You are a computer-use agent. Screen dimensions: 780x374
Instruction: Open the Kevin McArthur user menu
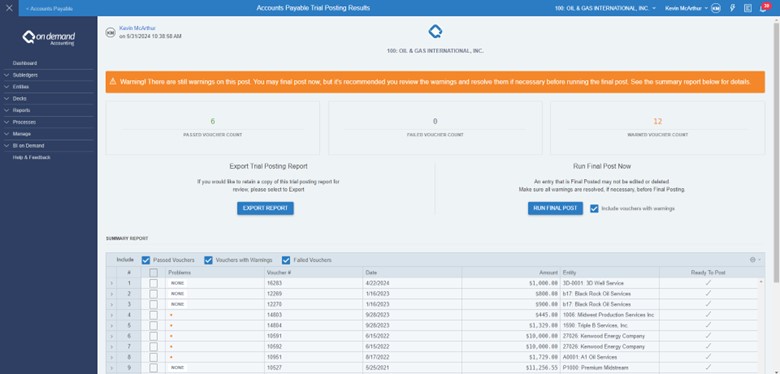(686, 8)
